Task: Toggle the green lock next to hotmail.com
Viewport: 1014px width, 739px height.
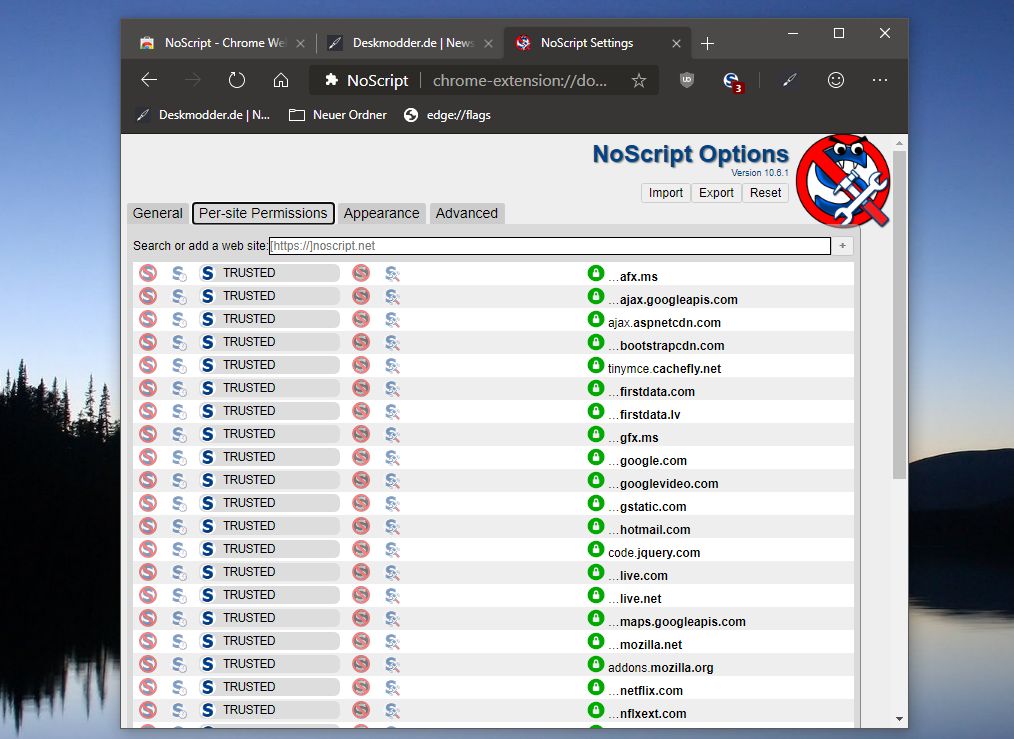Action: click(596, 526)
